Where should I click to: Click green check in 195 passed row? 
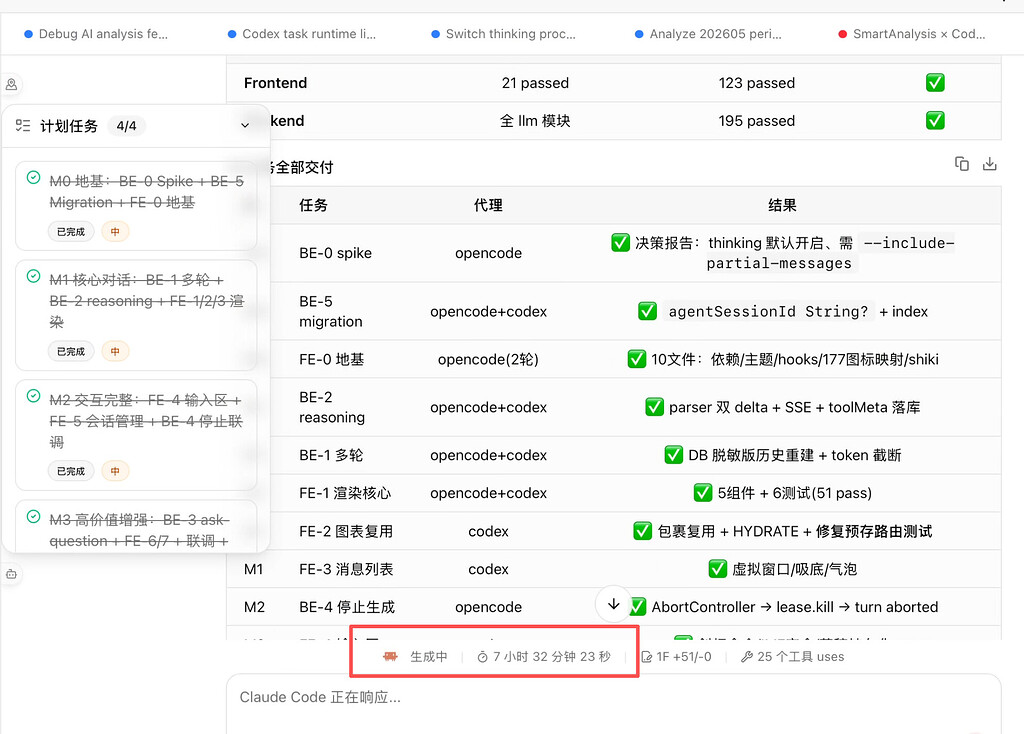[x=935, y=121]
